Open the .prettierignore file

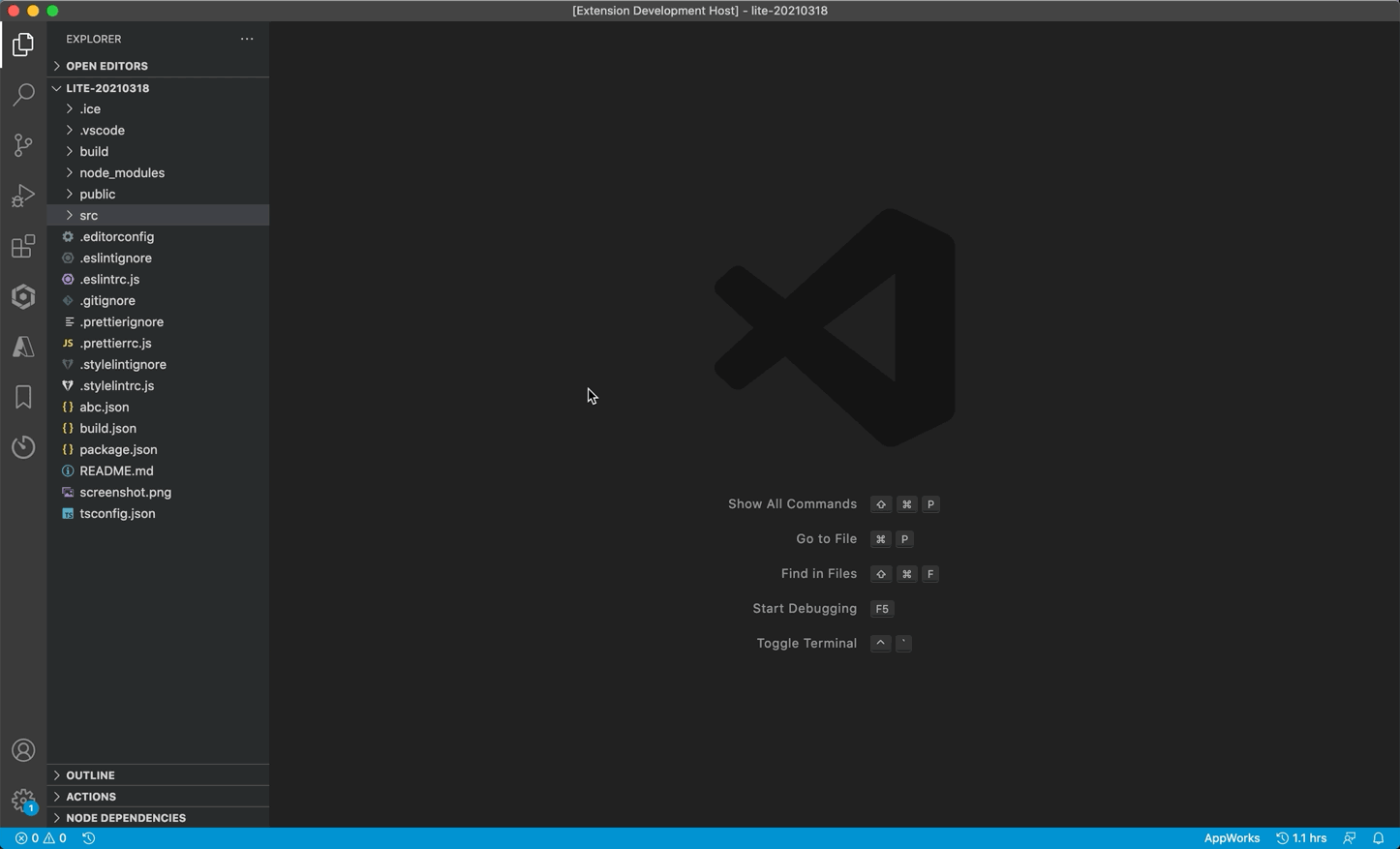[x=158, y=322]
